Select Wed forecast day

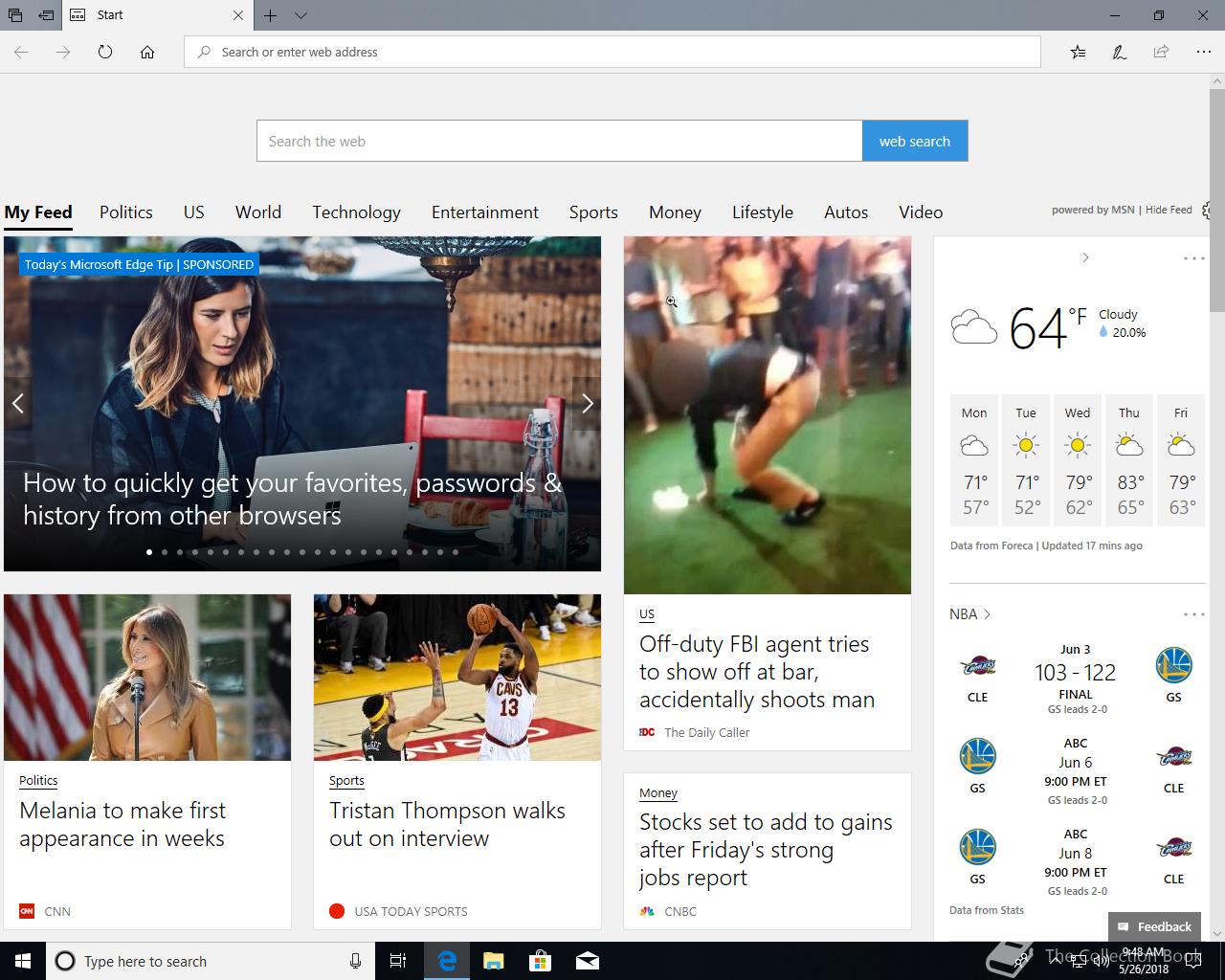tap(1078, 460)
